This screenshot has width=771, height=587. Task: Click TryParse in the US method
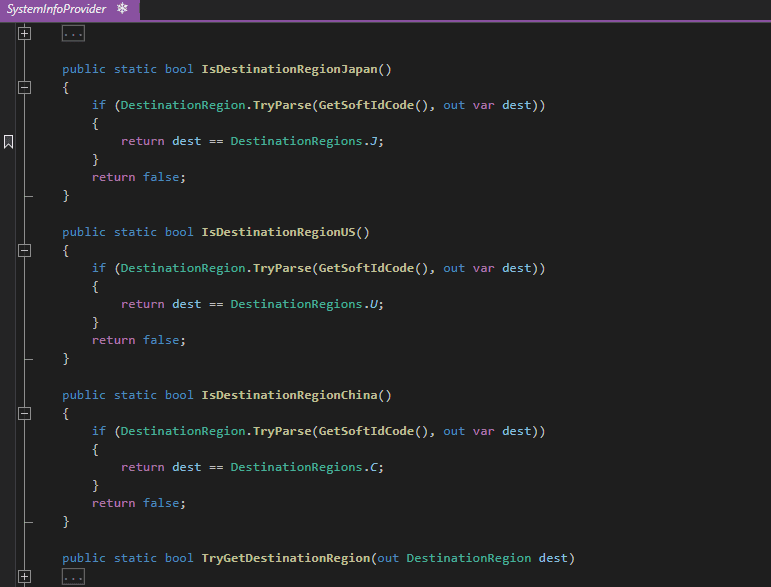click(282, 268)
